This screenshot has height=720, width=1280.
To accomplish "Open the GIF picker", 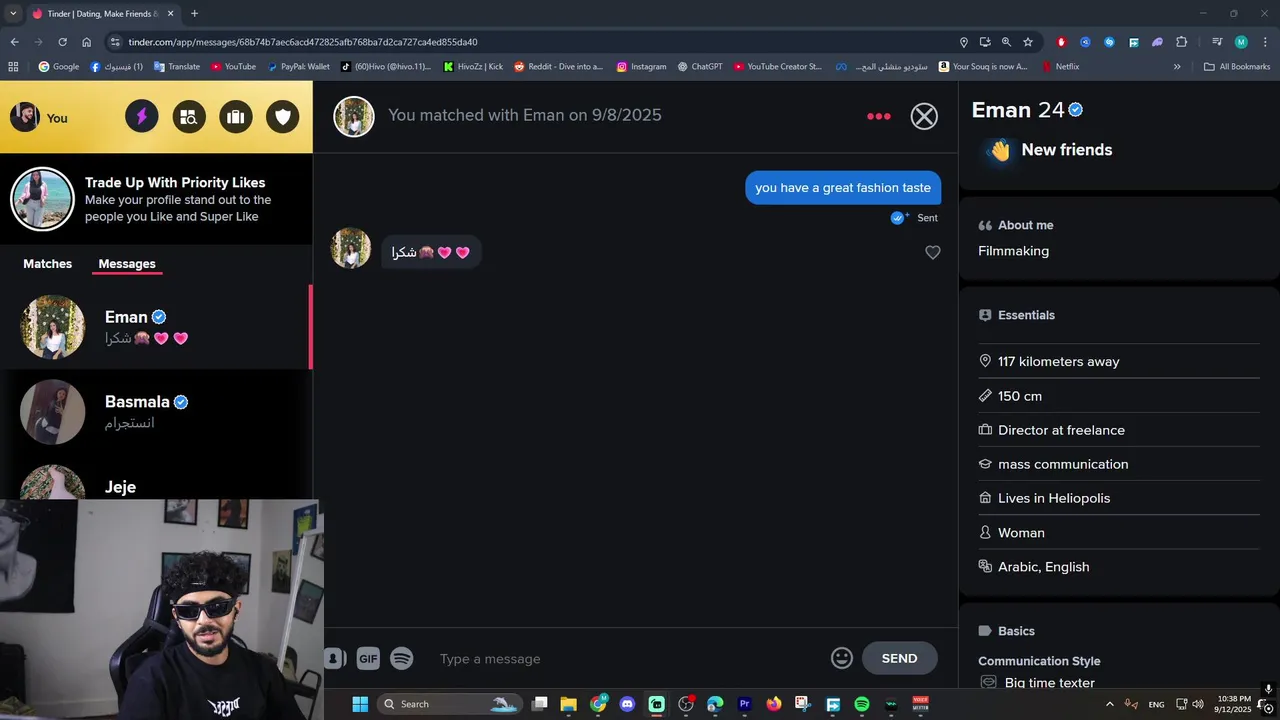I will [368, 658].
